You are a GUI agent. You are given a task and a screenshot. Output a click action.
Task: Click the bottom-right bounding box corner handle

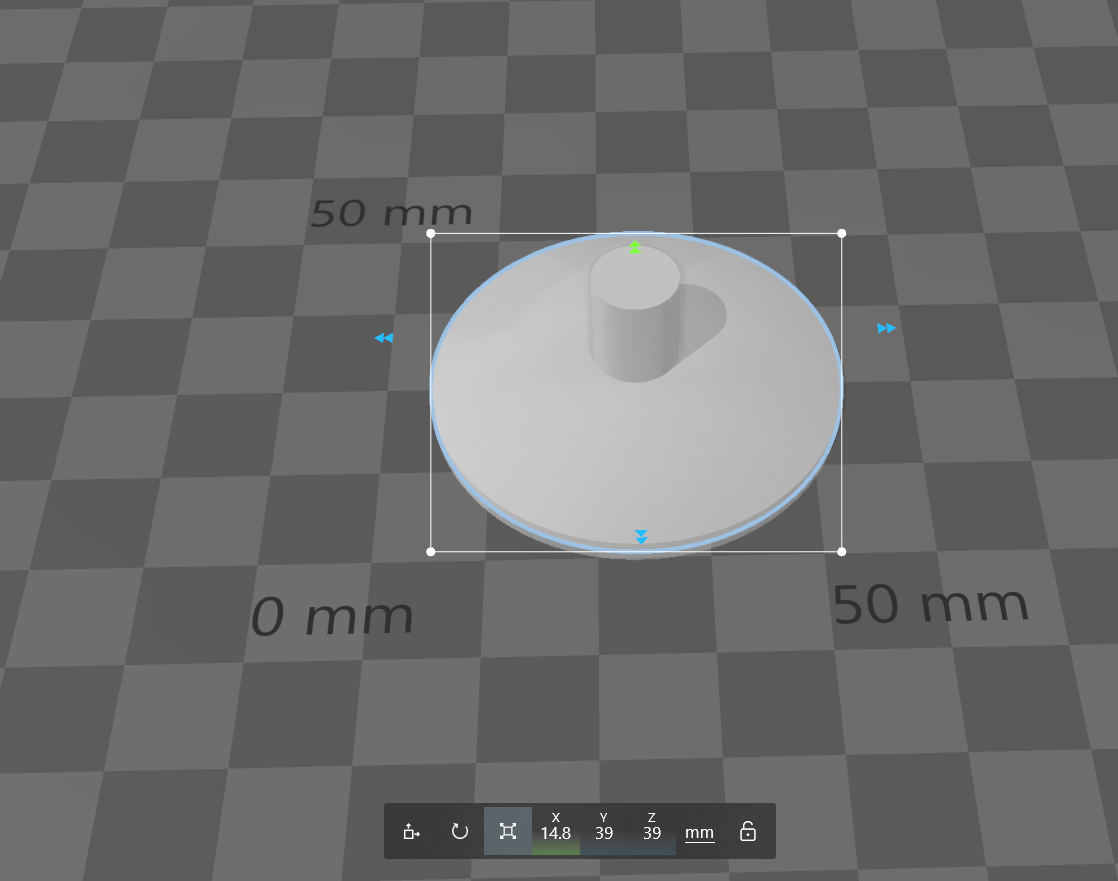841,552
